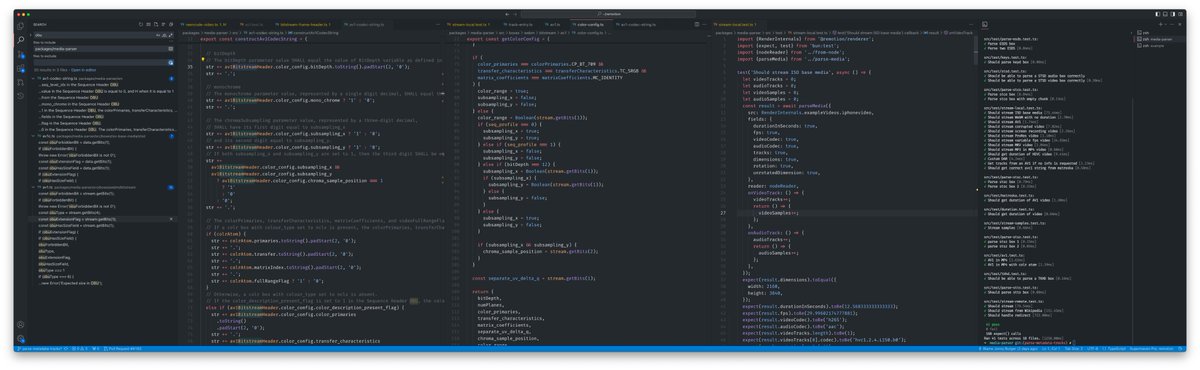Clear search results in Search panel header
Viewport: 1200px width, 370px height.
[x=148, y=24]
